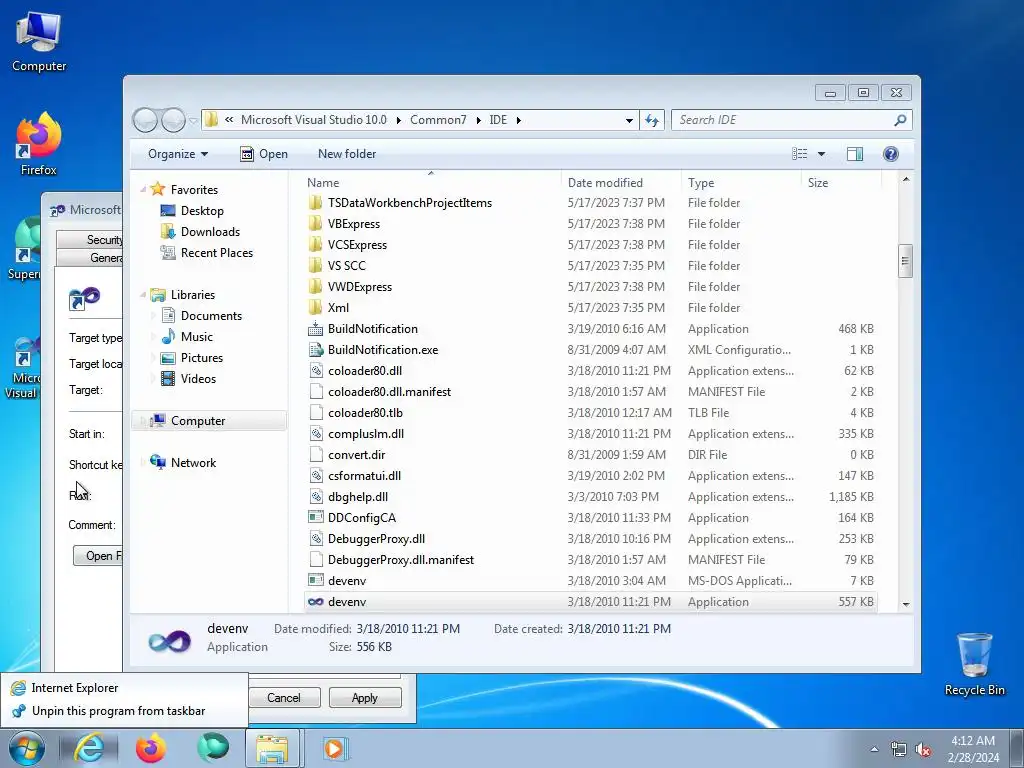Click New folder in the toolbar
Viewport: 1024px width, 768px height.
[347, 154]
